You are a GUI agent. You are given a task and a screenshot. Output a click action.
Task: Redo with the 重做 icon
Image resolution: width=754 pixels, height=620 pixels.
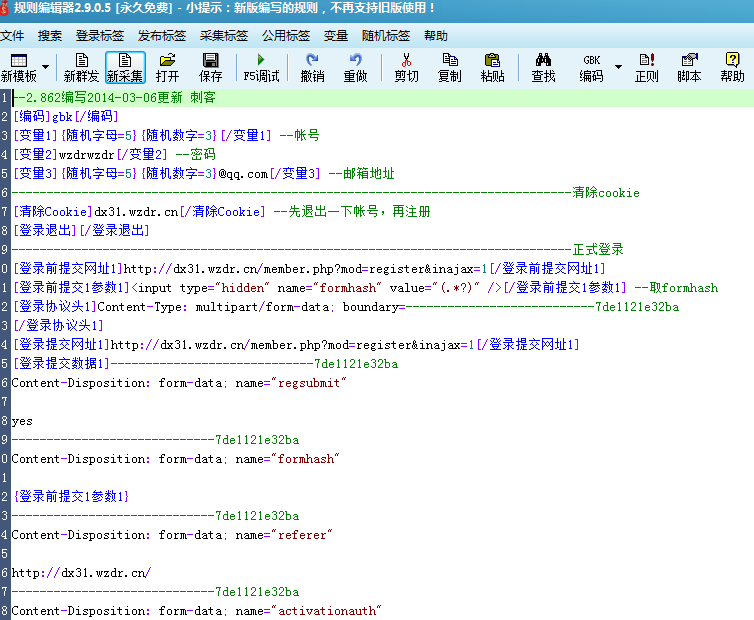pos(355,68)
